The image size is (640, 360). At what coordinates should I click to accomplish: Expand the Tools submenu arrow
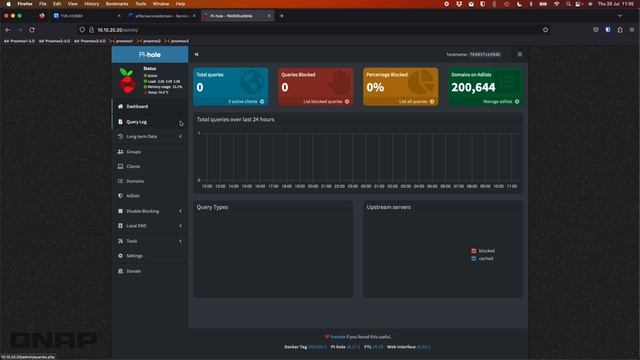coord(180,241)
